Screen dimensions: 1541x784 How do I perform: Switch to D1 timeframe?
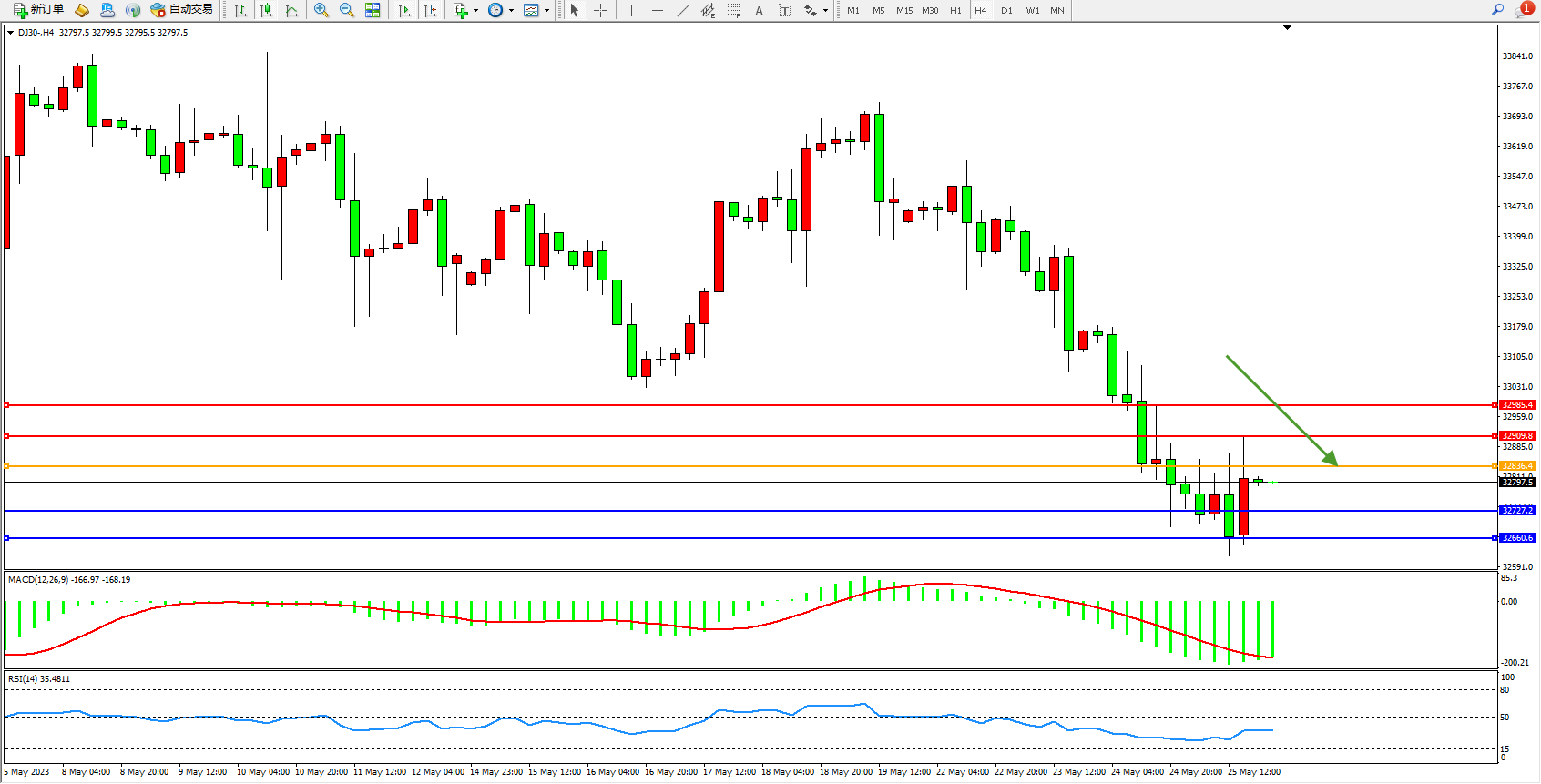click(x=1006, y=11)
